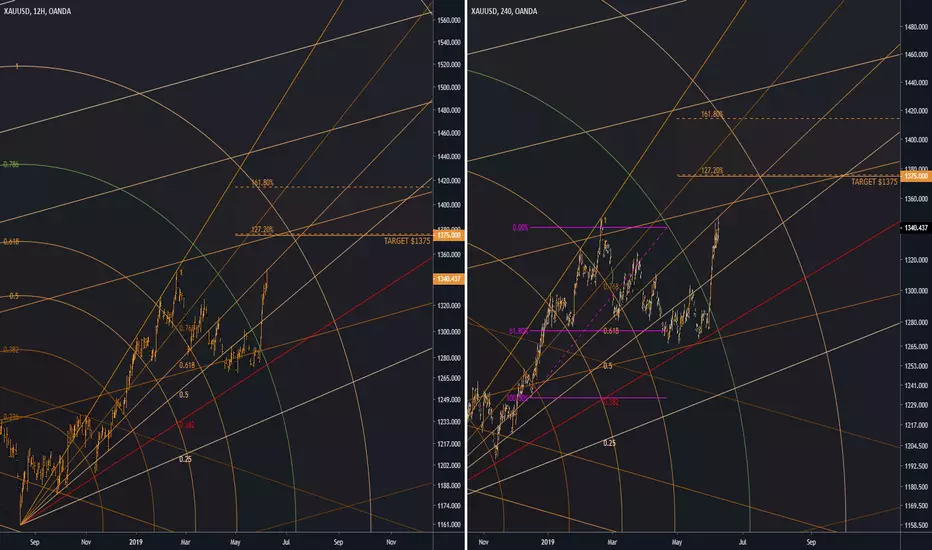The height and width of the screenshot is (550, 932).
Task: Click the 1161.000 price level on 12H axis
Action: (x=449, y=525)
